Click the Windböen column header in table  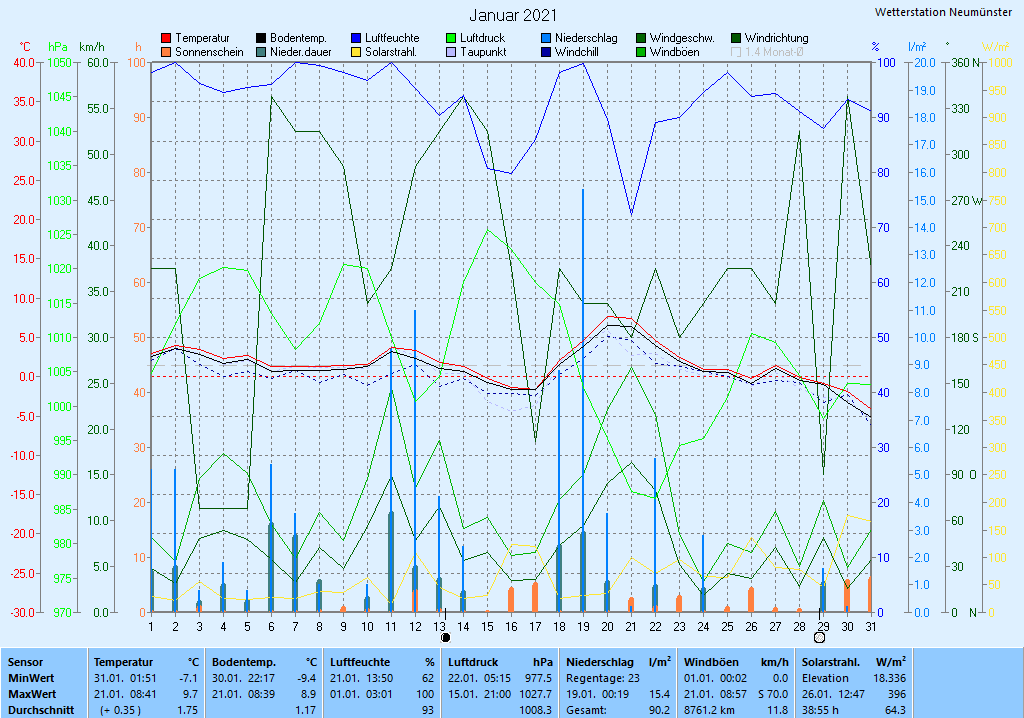click(x=711, y=662)
